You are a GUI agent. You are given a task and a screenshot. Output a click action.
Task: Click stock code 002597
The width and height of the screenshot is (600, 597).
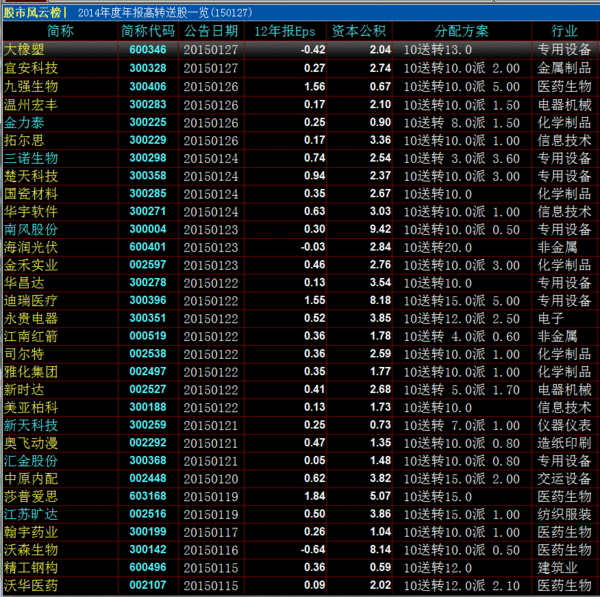148,264
